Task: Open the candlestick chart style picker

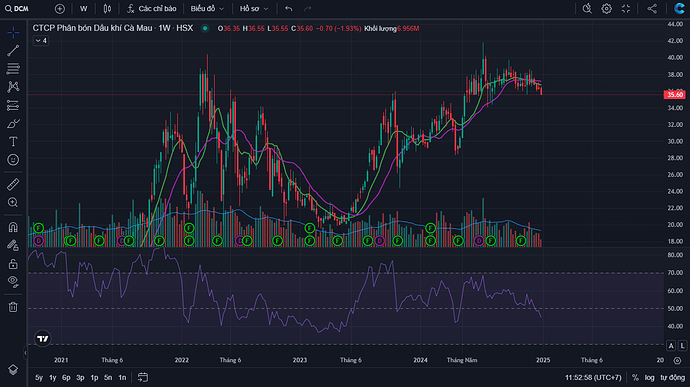Action: pyautogui.click(x=107, y=9)
